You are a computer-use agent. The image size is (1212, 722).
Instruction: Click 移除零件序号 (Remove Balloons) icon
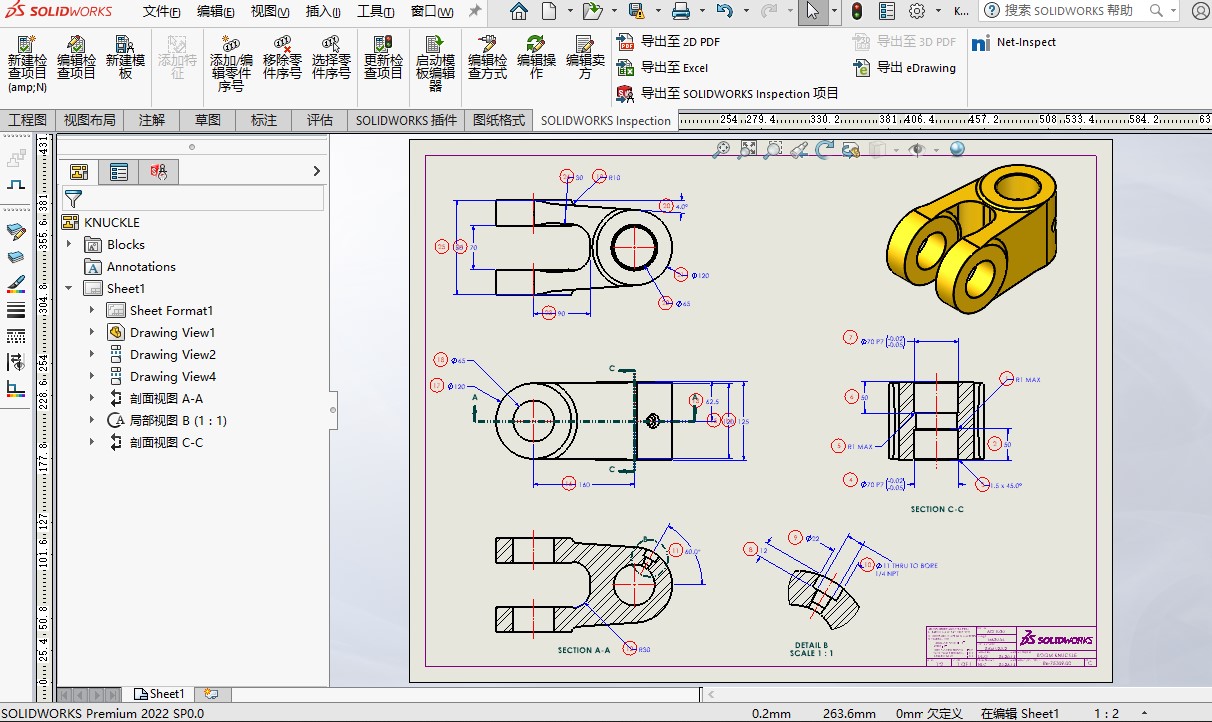pos(282,44)
